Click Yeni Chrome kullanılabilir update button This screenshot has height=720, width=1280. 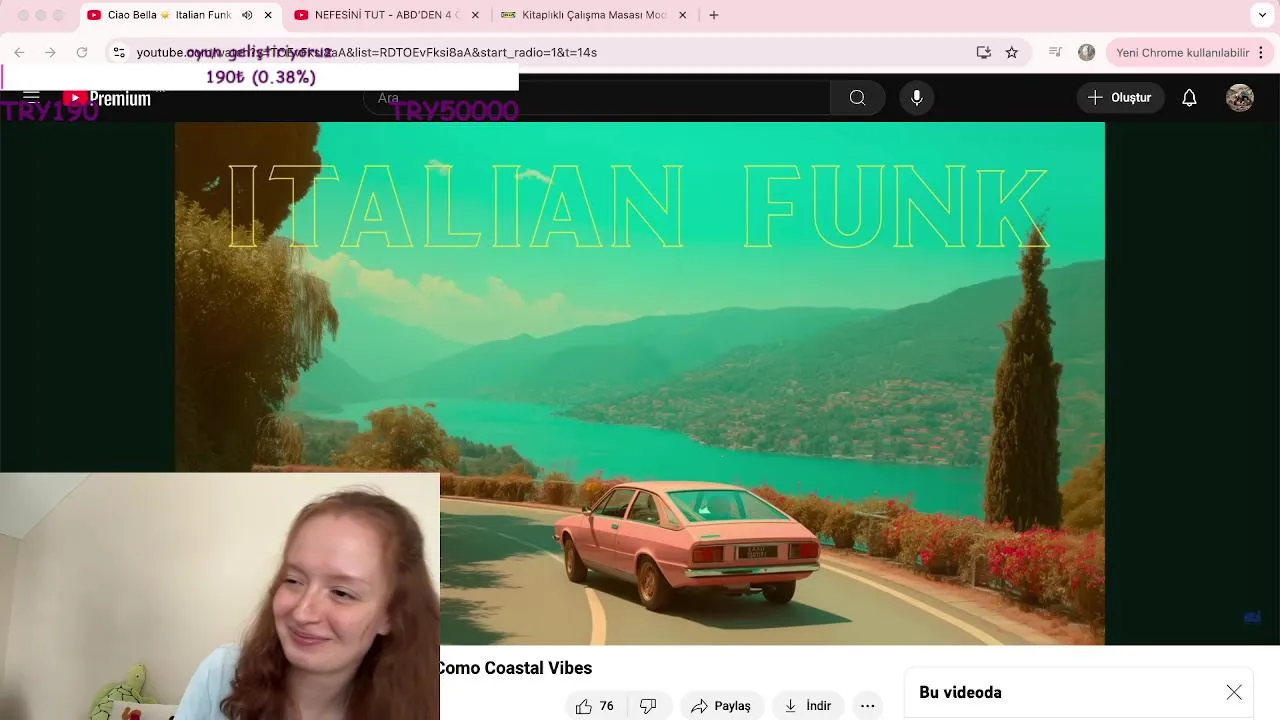1182,52
